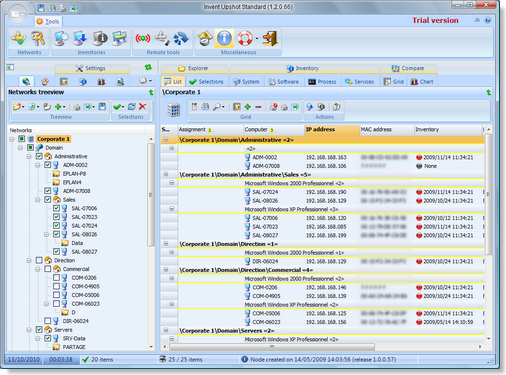Click the help question mark icon near Trial version

tap(488, 20)
